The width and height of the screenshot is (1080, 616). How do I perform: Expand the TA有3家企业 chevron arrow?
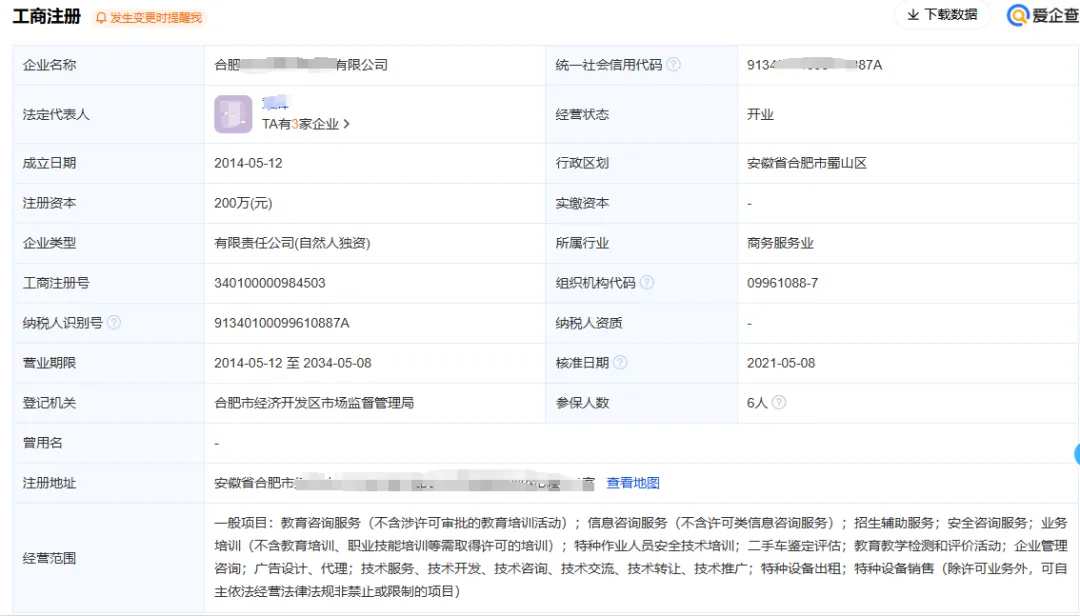(x=346, y=125)
